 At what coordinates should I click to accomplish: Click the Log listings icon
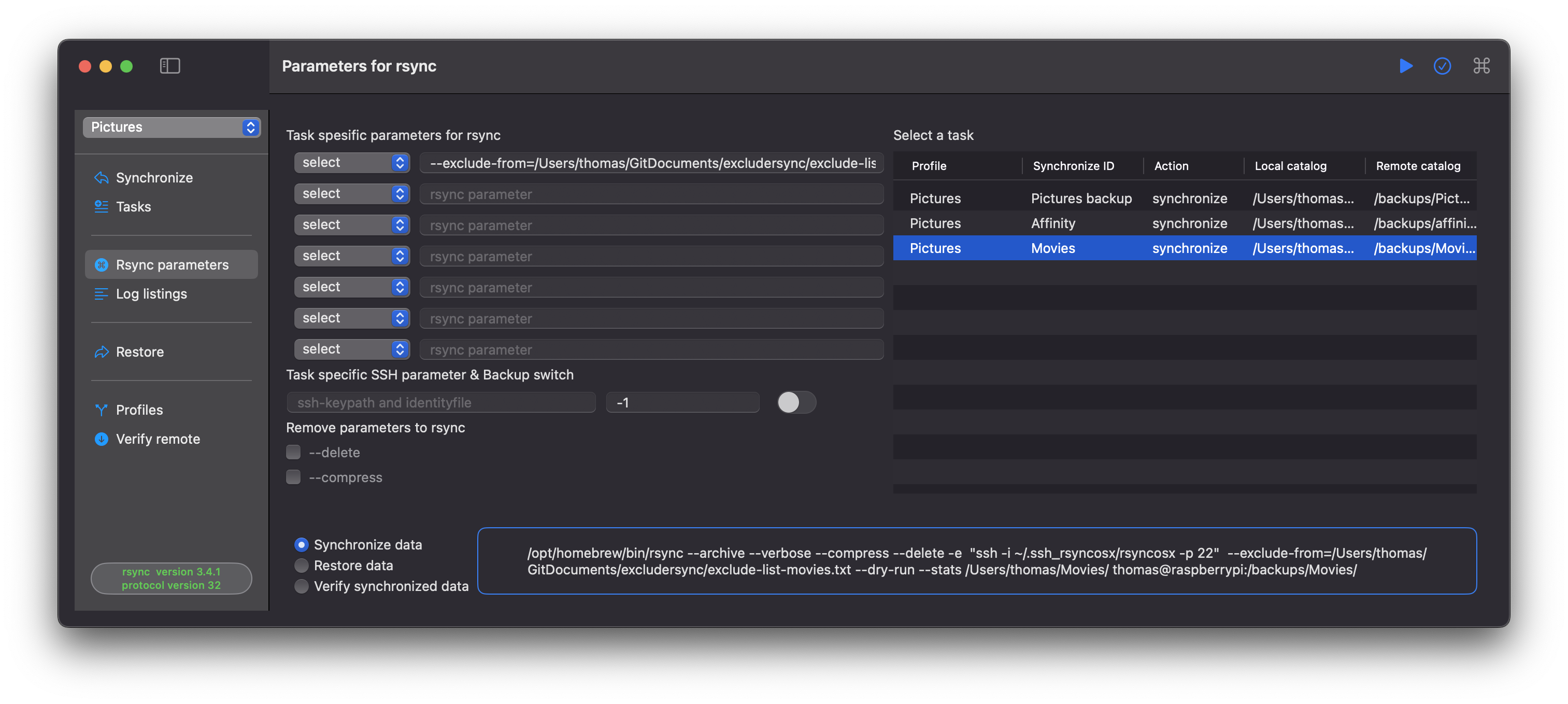click(101, 294)
